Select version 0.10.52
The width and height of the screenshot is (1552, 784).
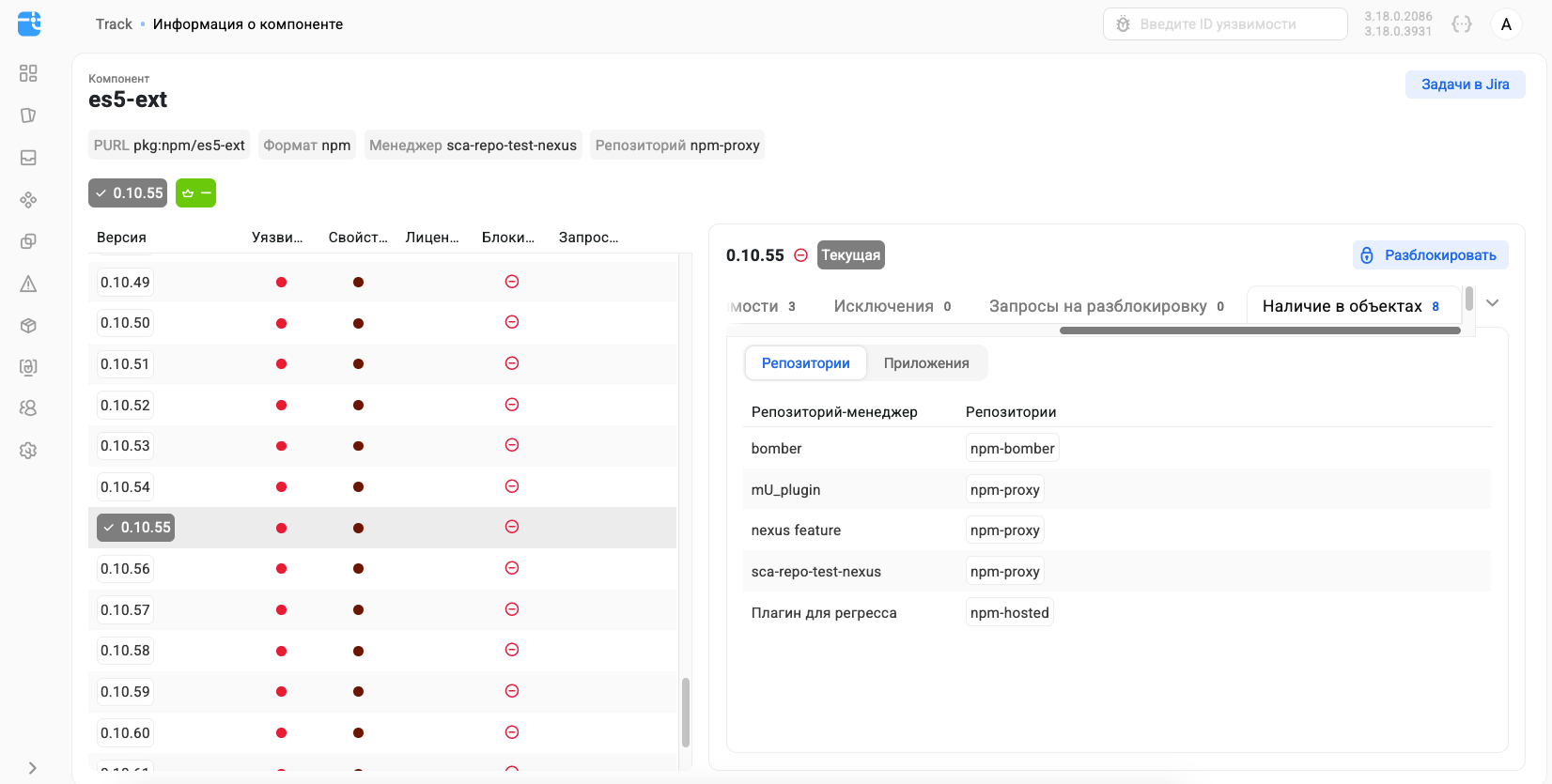tap(125, 406)
